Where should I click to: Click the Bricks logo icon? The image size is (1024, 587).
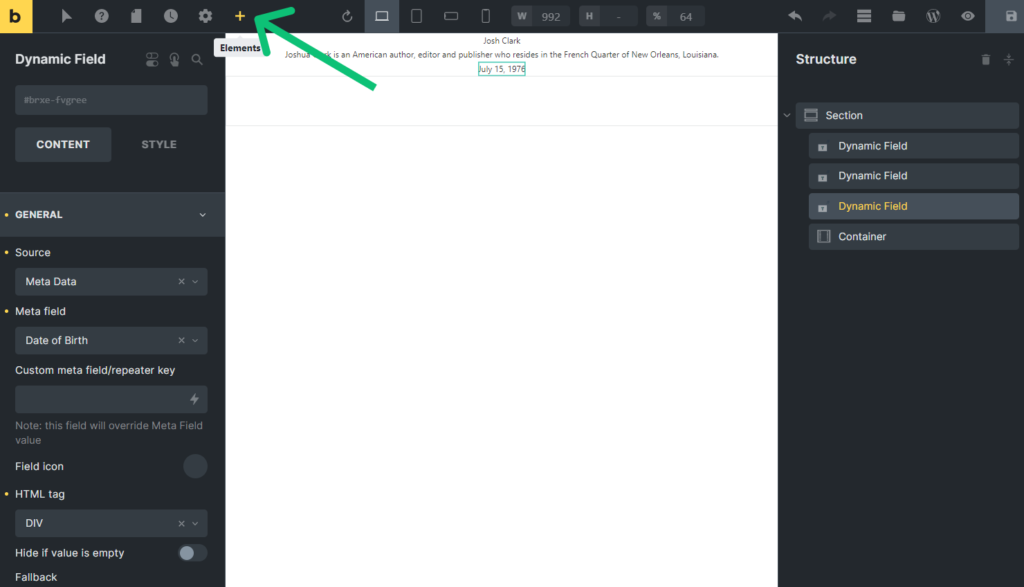pos(16,16)
